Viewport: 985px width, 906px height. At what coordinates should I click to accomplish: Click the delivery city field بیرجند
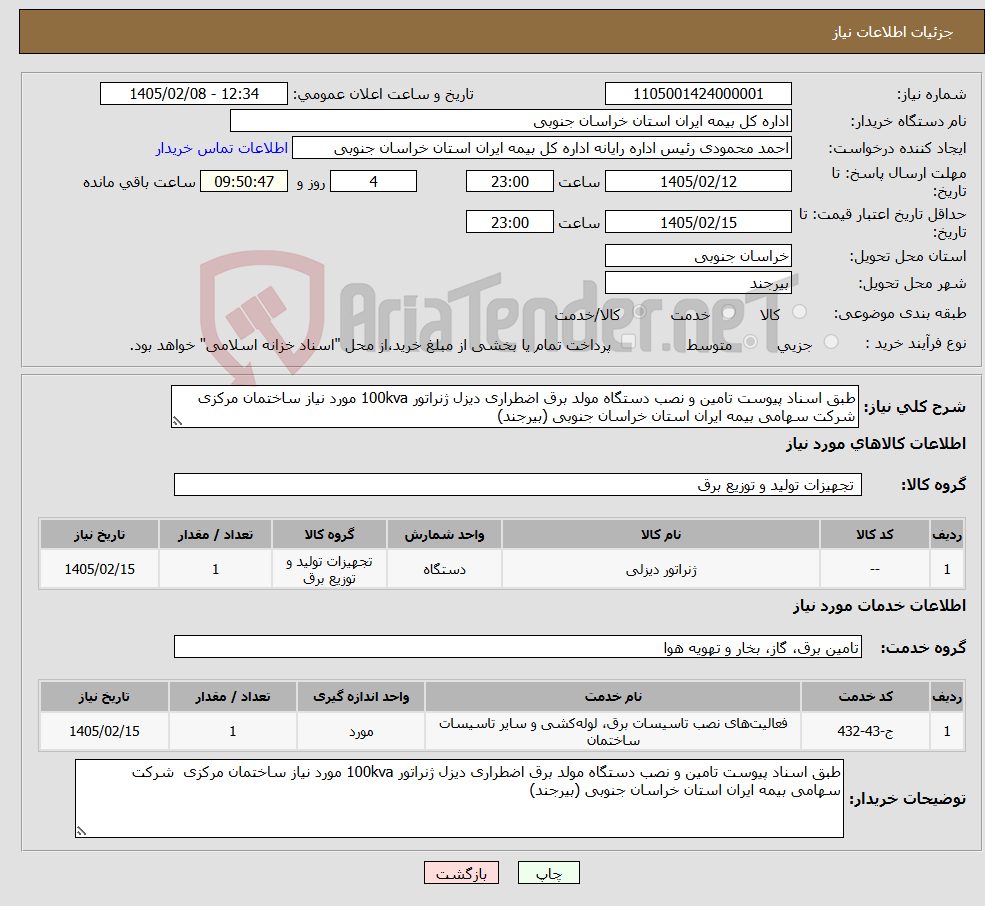click(698, 283)
